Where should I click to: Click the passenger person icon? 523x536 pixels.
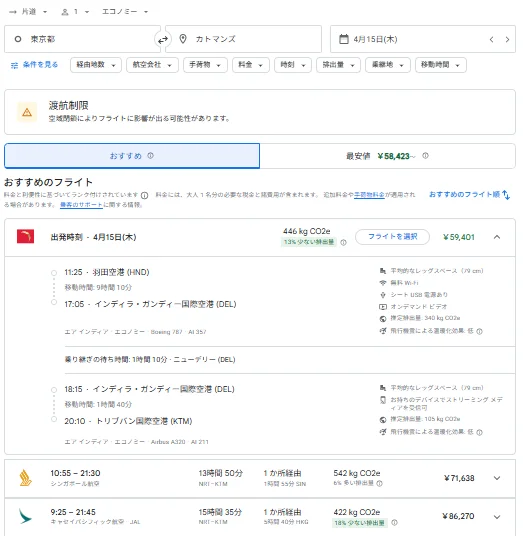[65, 12]
